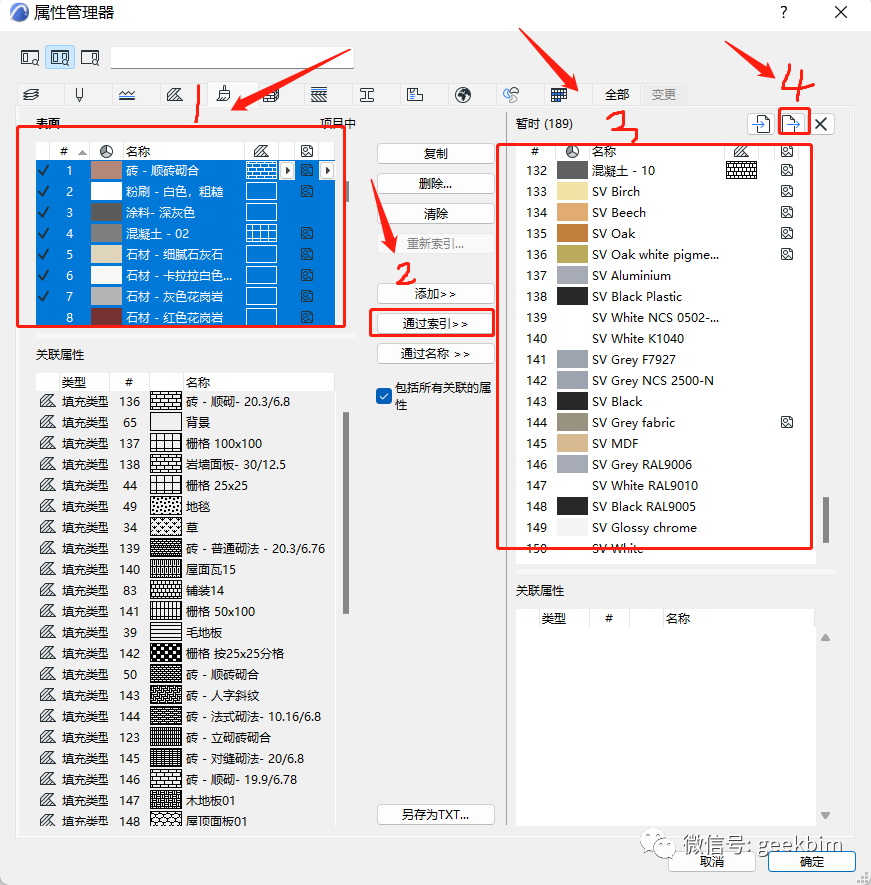871x885 pixels.
Task: Open dialog help question mark
Action: pyautogui.click(x=784, y=12)
